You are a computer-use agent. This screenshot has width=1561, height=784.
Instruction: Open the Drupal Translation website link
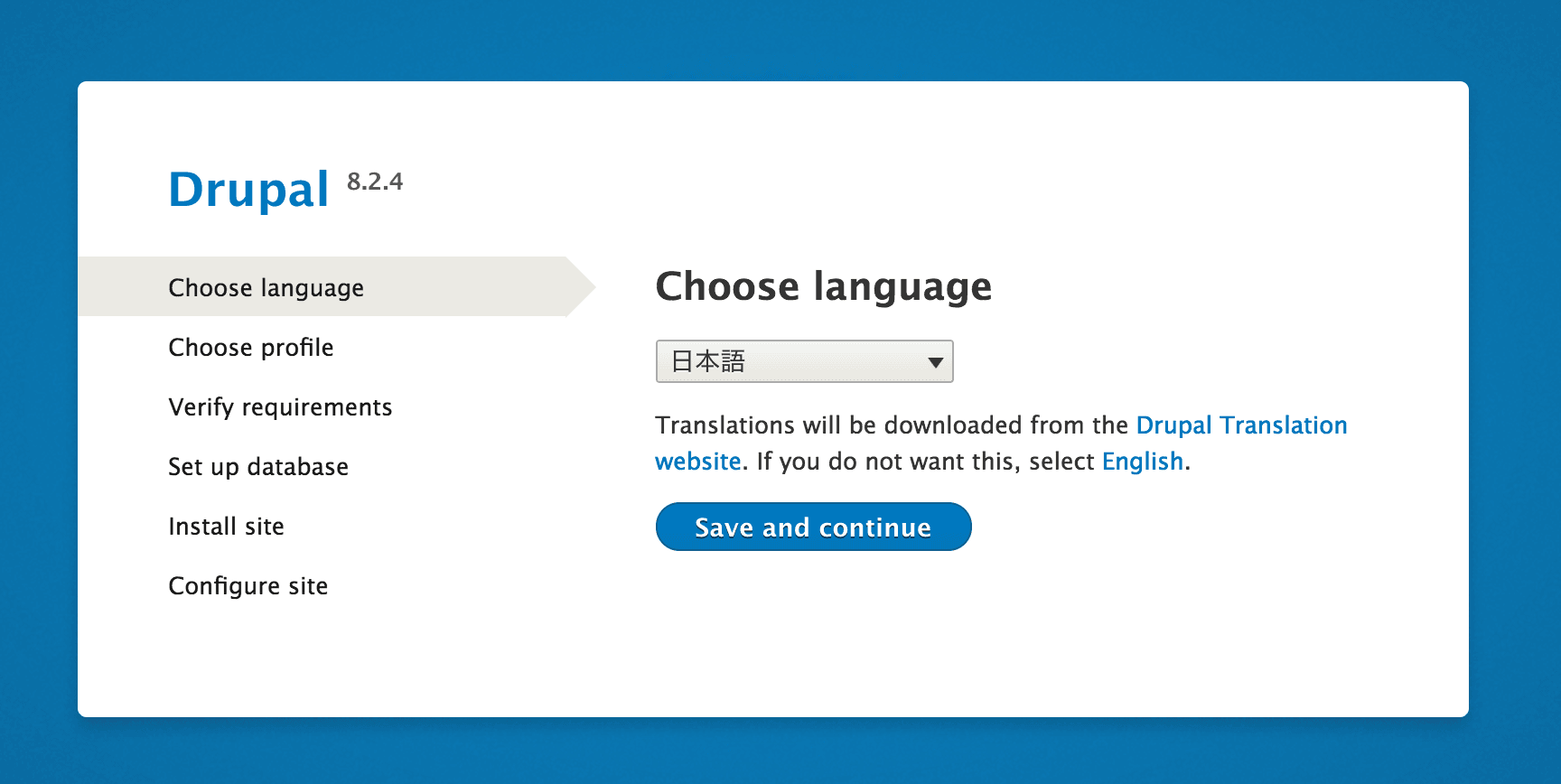1241,425
